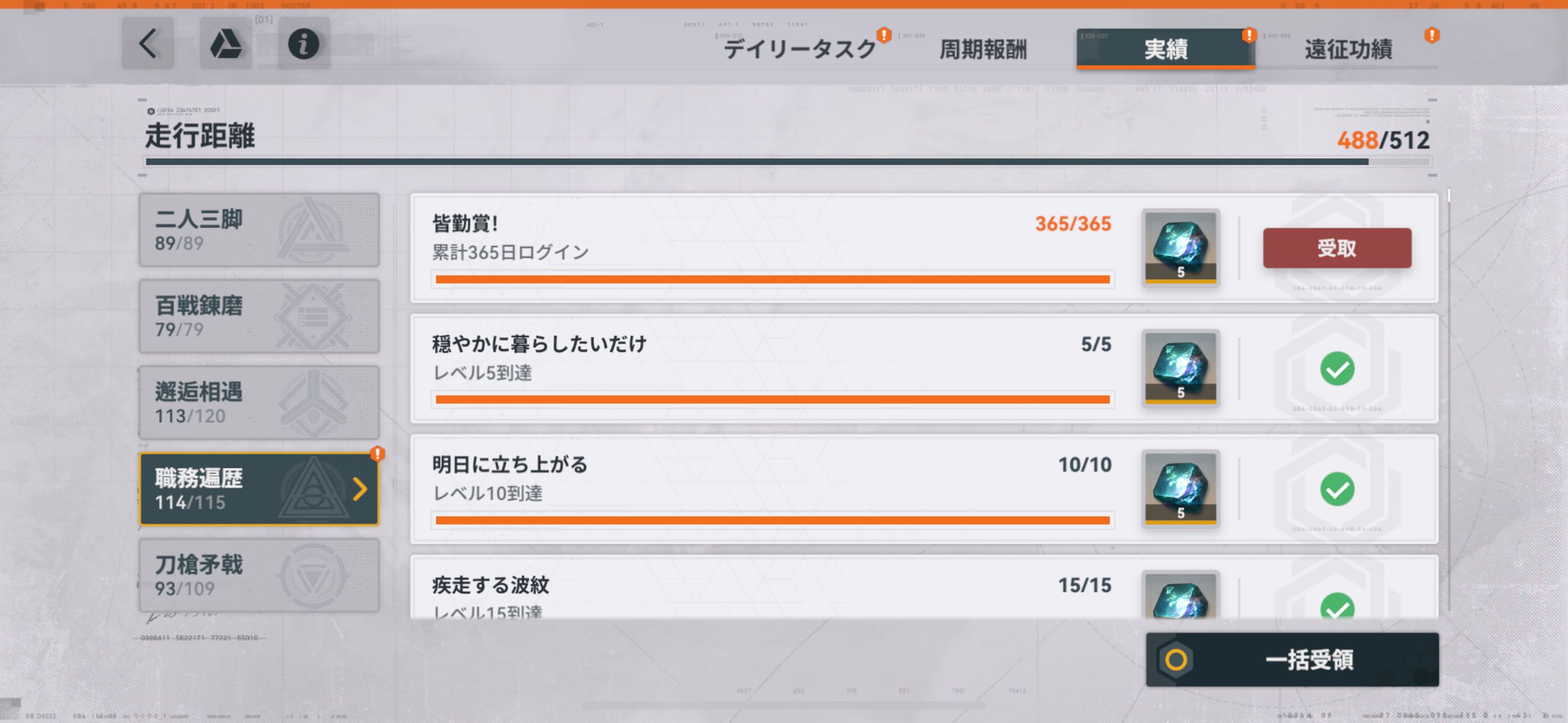Switch to the 遠征功績 tab
The height and width of the screenshot is (723, 1568).
tap(1348, 49)
